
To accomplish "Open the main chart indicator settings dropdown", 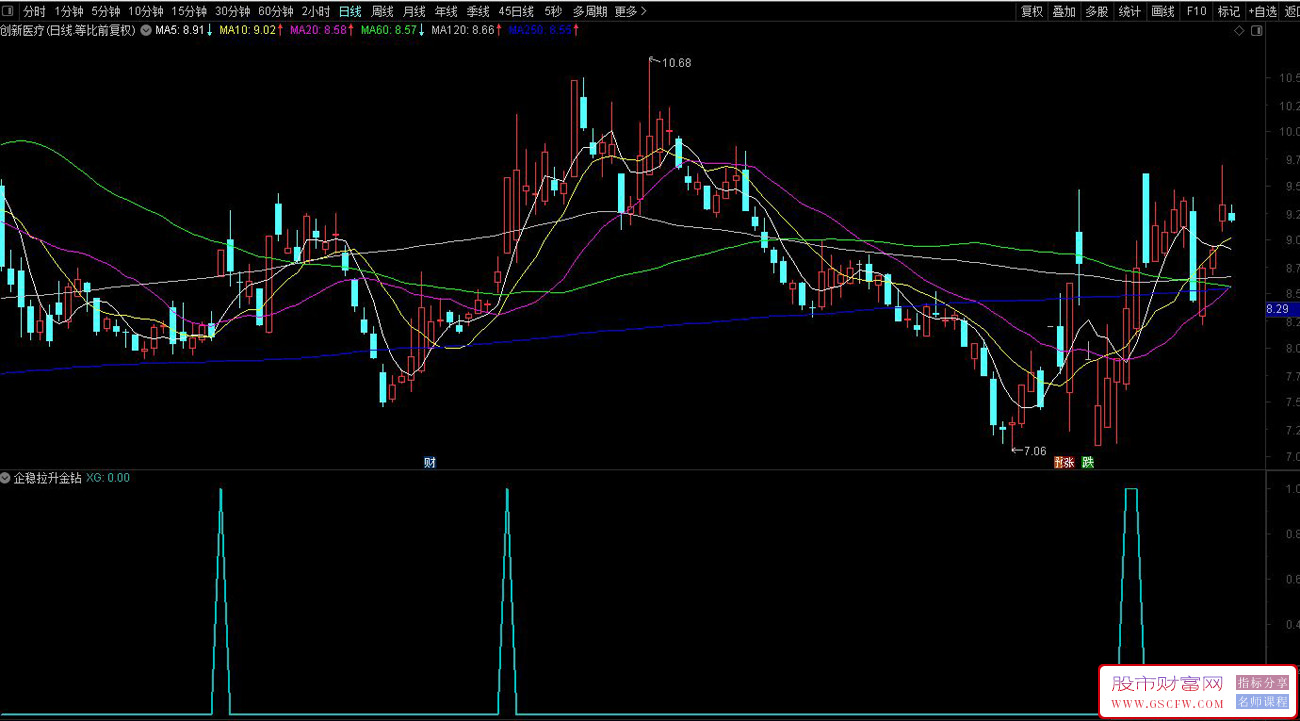I will pyautogui.click(x=147, y=30).
